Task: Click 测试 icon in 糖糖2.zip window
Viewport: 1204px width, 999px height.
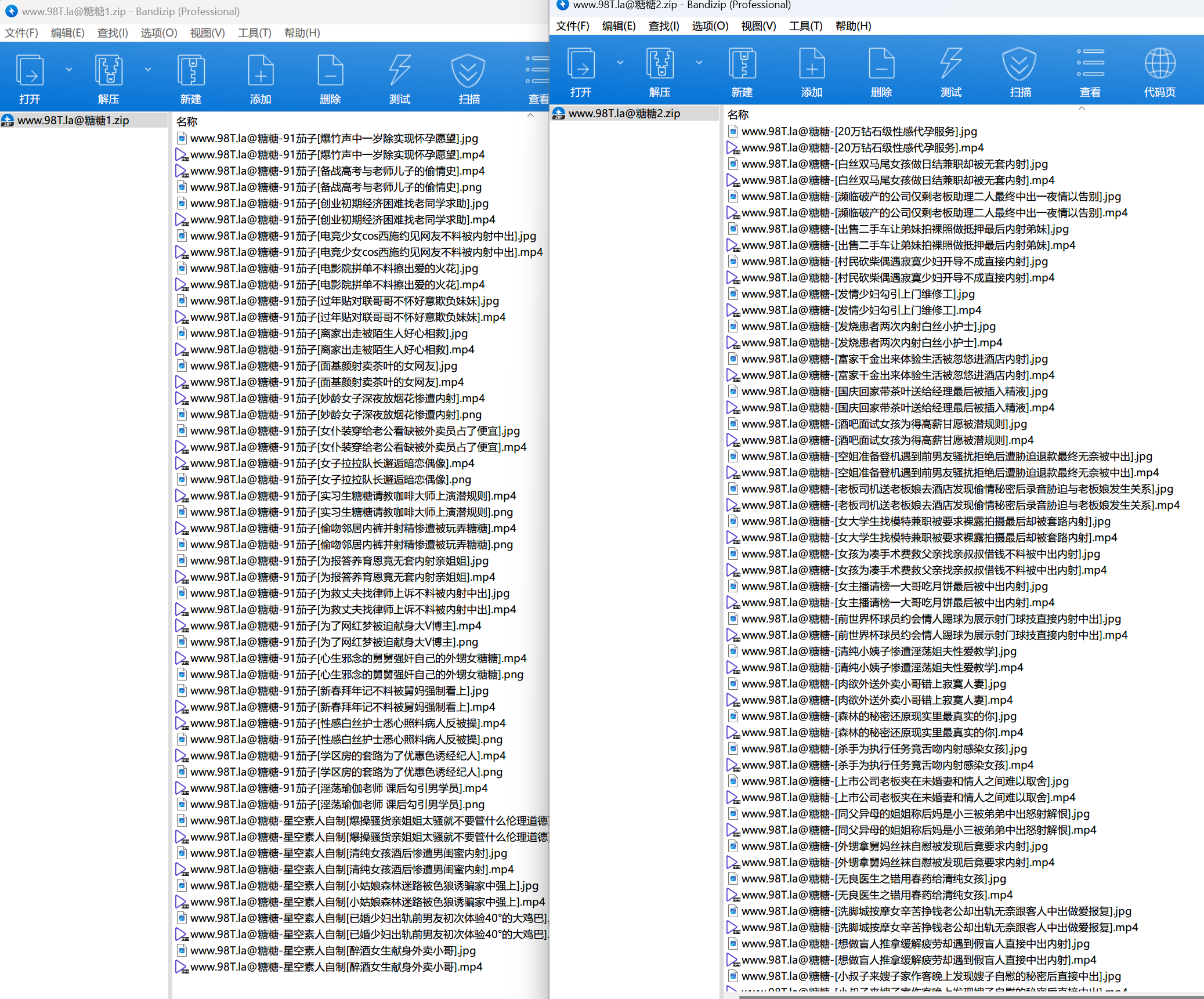Action: coord(951,63)
